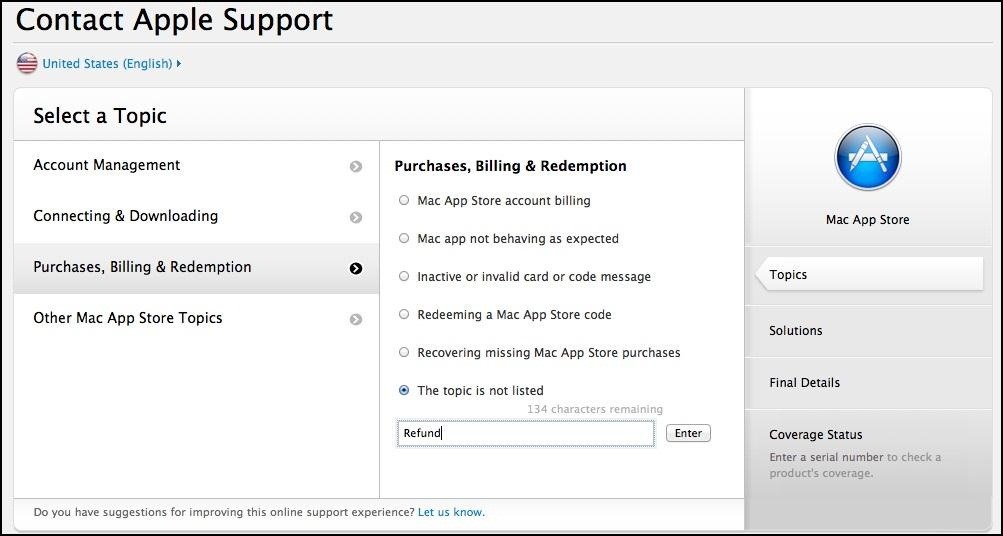Open the Account Management topic

(x=196, y=166)
